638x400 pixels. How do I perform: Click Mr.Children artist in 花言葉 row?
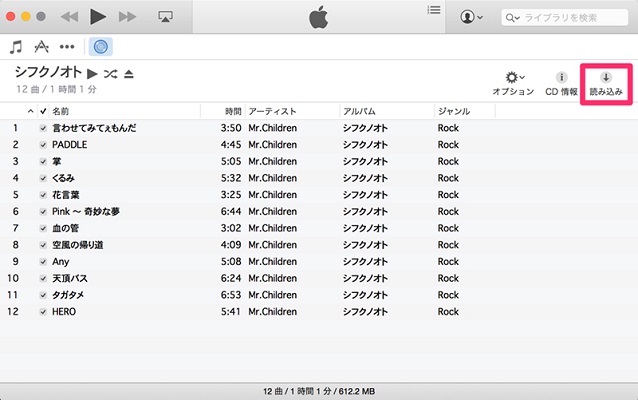click(273, 195)
